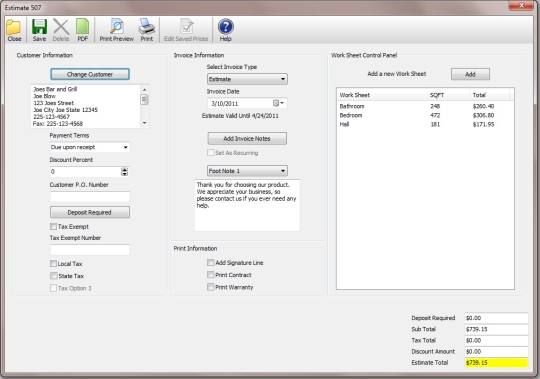Enable the Tax Exempt checkbox
The image size is (540, 379).
(x=53, y=227)
